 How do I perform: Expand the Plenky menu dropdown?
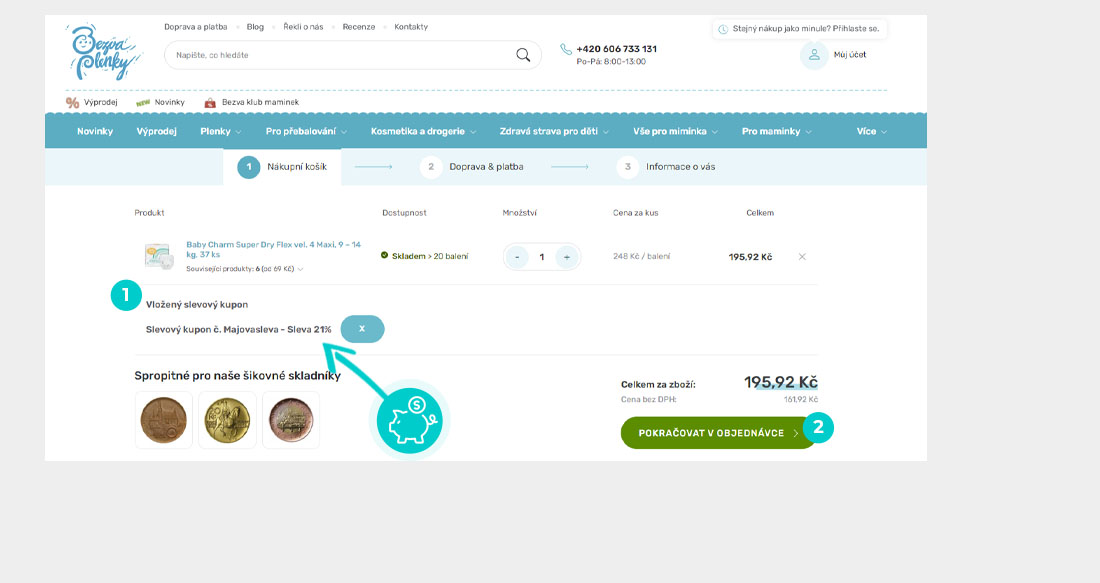point(220,131)
